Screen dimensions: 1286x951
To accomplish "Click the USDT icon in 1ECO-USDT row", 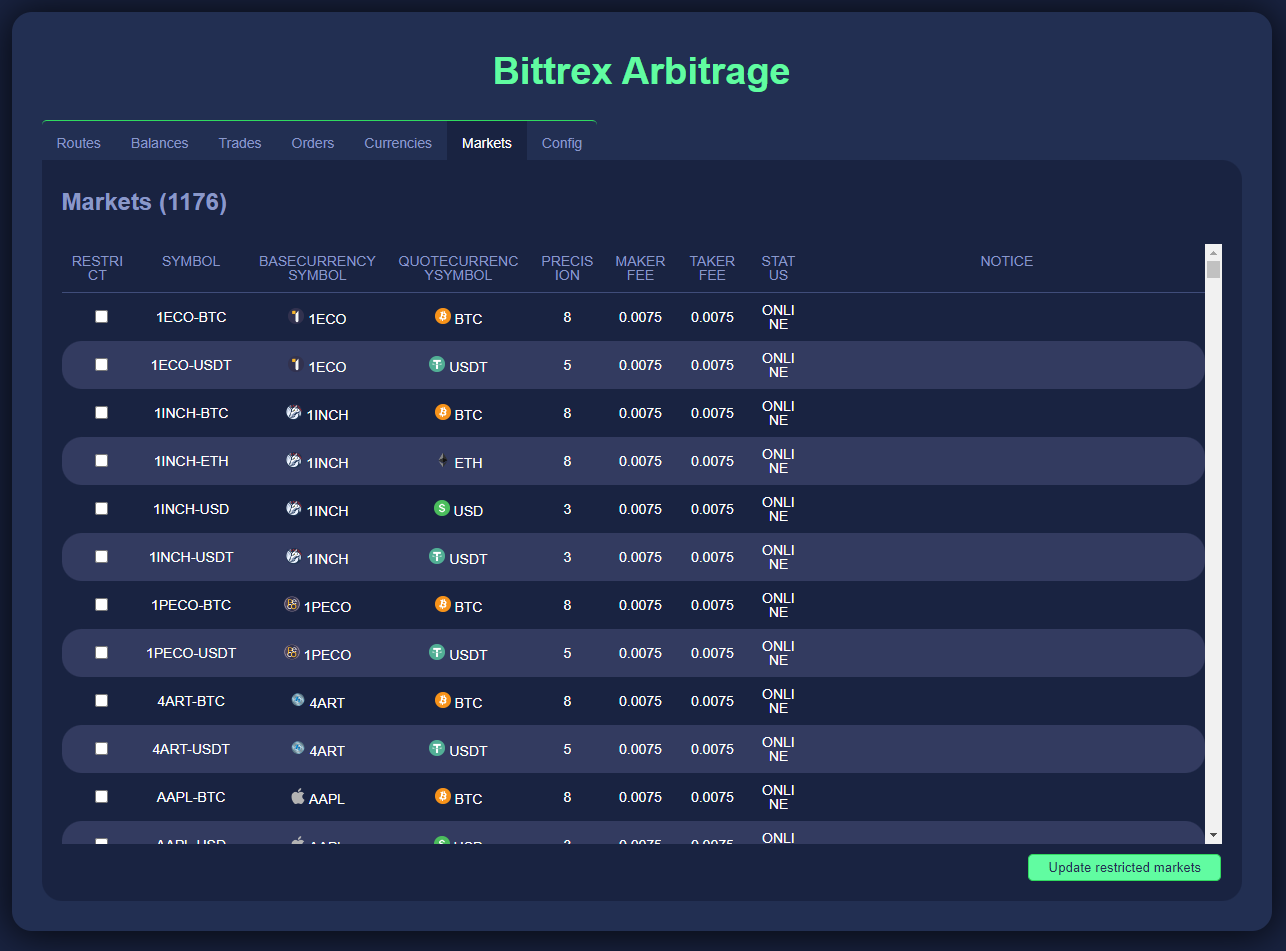I will pos(437,364).
